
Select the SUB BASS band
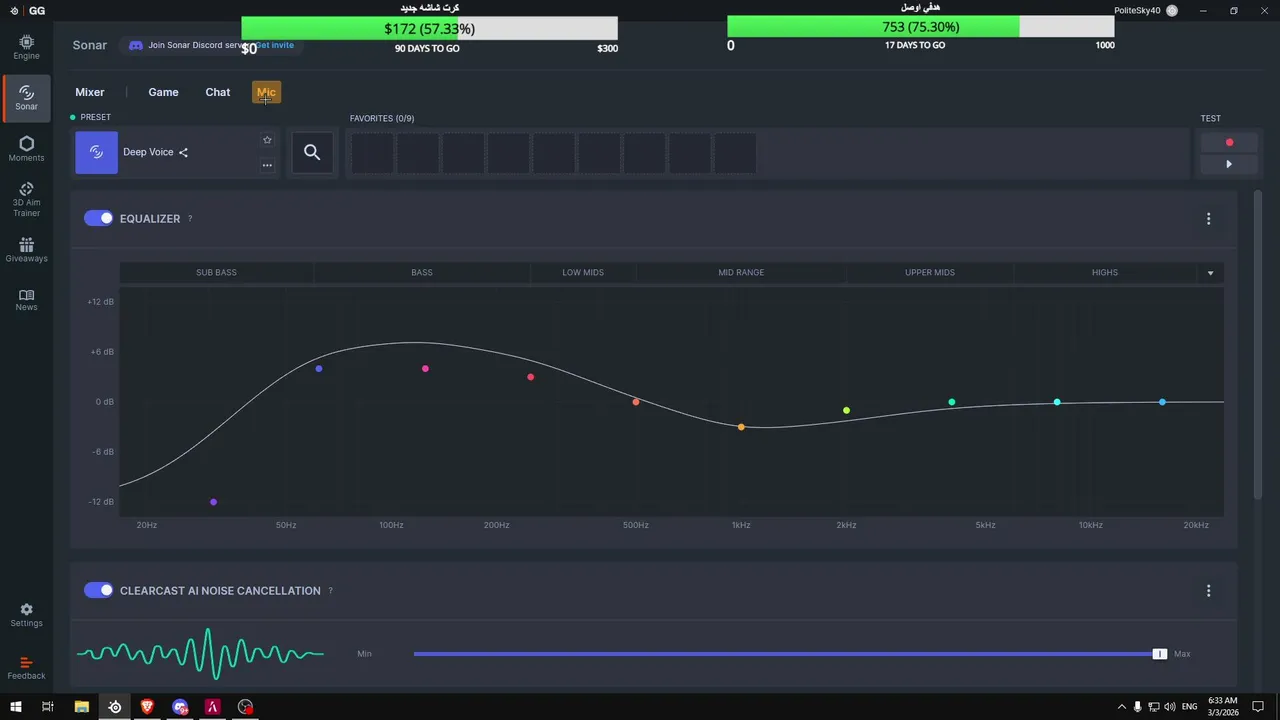coord(217,272)
